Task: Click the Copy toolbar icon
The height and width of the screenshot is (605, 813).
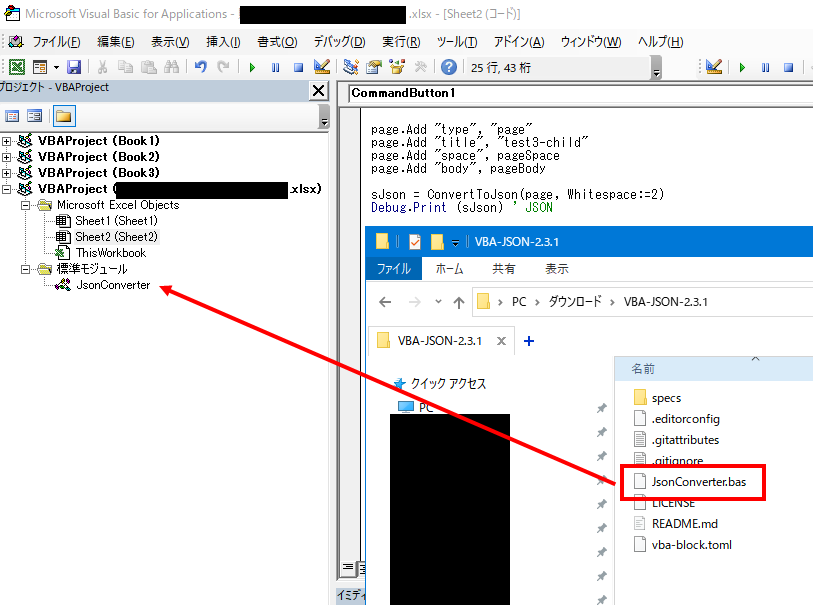Action: click(125, 67)
